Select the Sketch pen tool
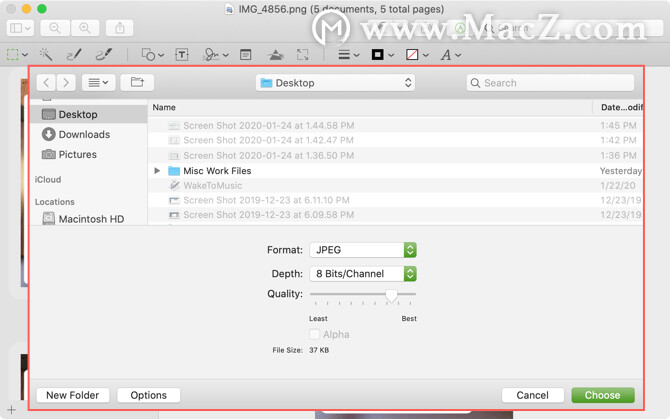 tap(74, 55)
